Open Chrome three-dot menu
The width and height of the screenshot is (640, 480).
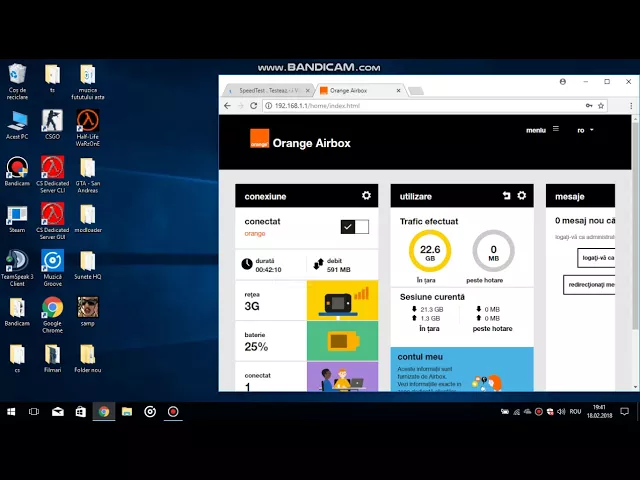tap(631, 106)
